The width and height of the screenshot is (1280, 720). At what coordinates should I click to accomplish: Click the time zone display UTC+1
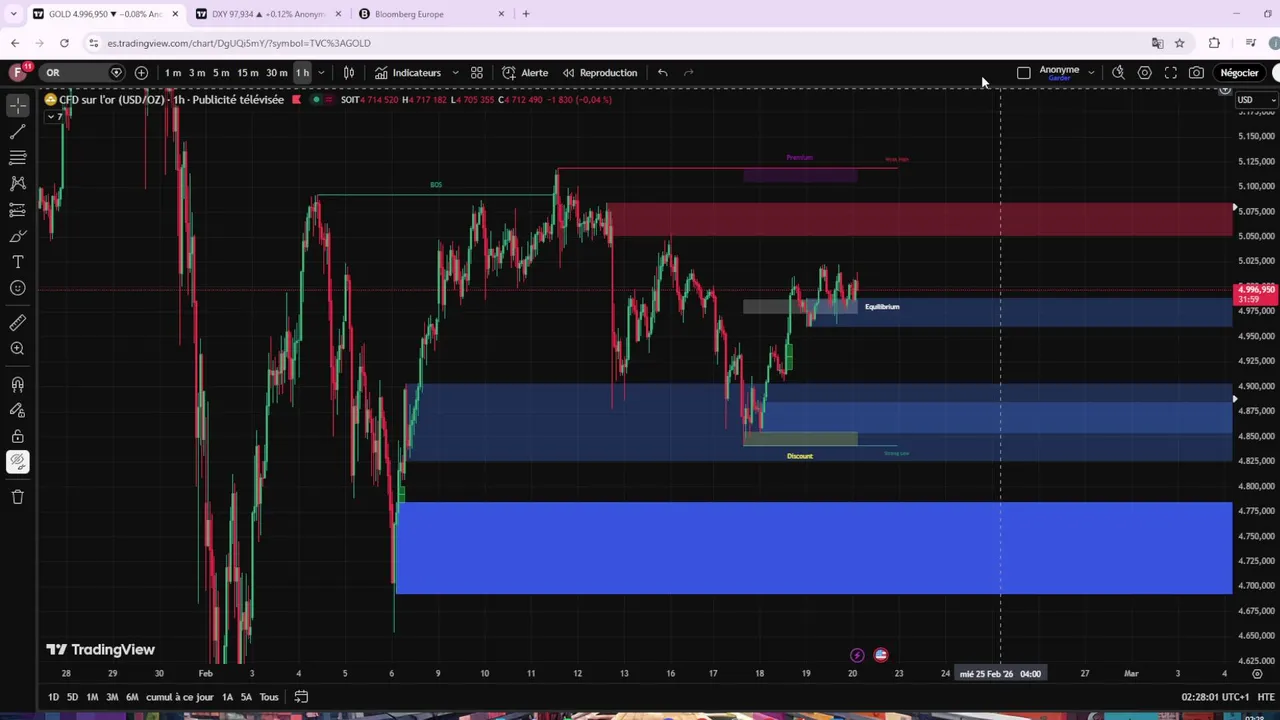(x=1216, y=697)
